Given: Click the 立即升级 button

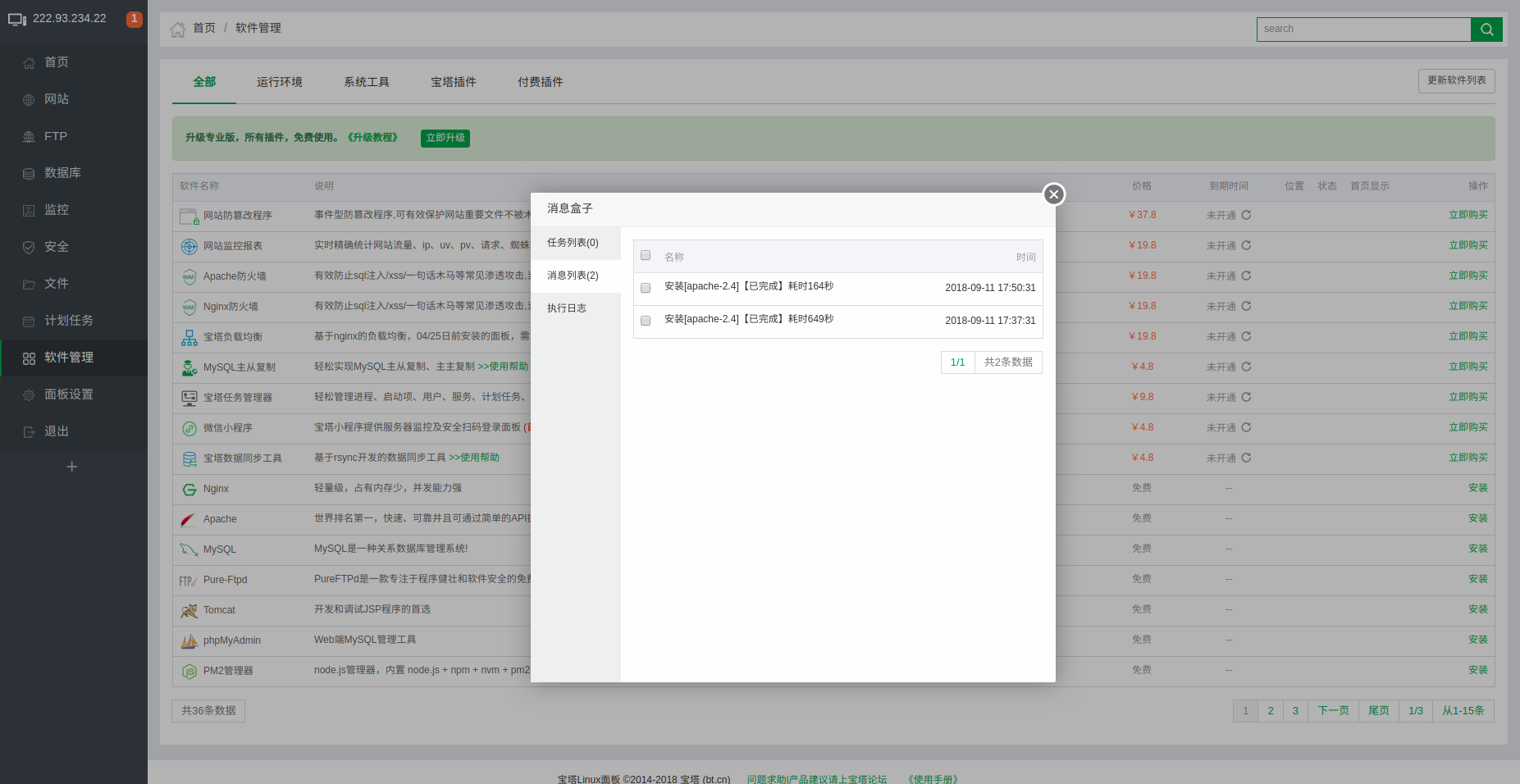Looking at the screenshot, I should pyautogui.click(x=445, y=138).
